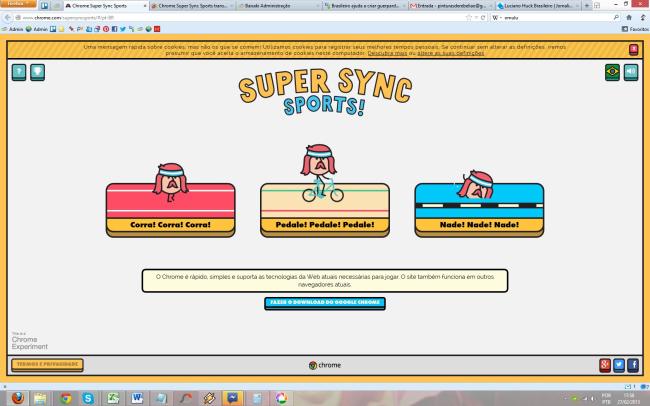This screenshot has width=650, height=406.
Task: Go to the browser home page
Action: [x=629, y=18]
